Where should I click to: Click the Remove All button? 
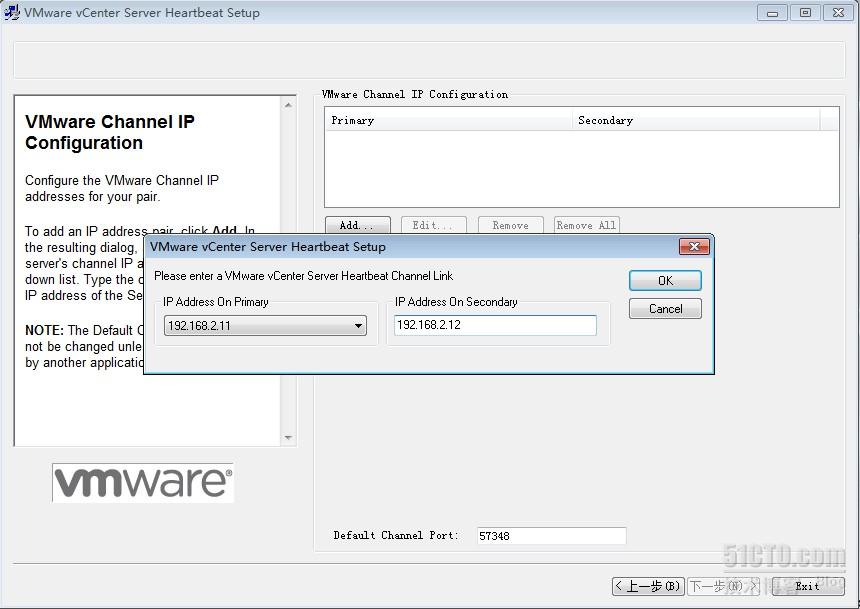tap(586, 225)
